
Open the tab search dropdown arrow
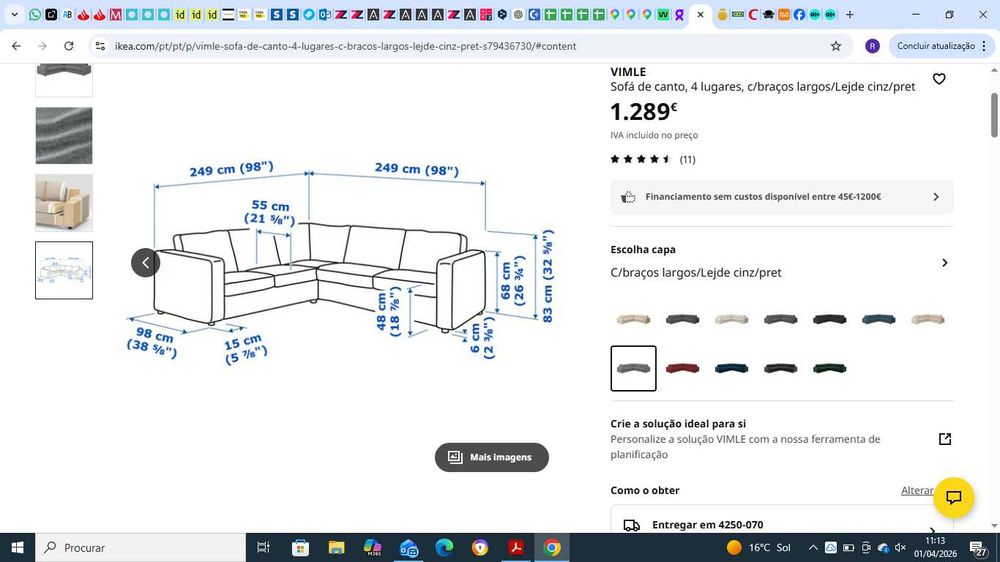pos(14,14)
